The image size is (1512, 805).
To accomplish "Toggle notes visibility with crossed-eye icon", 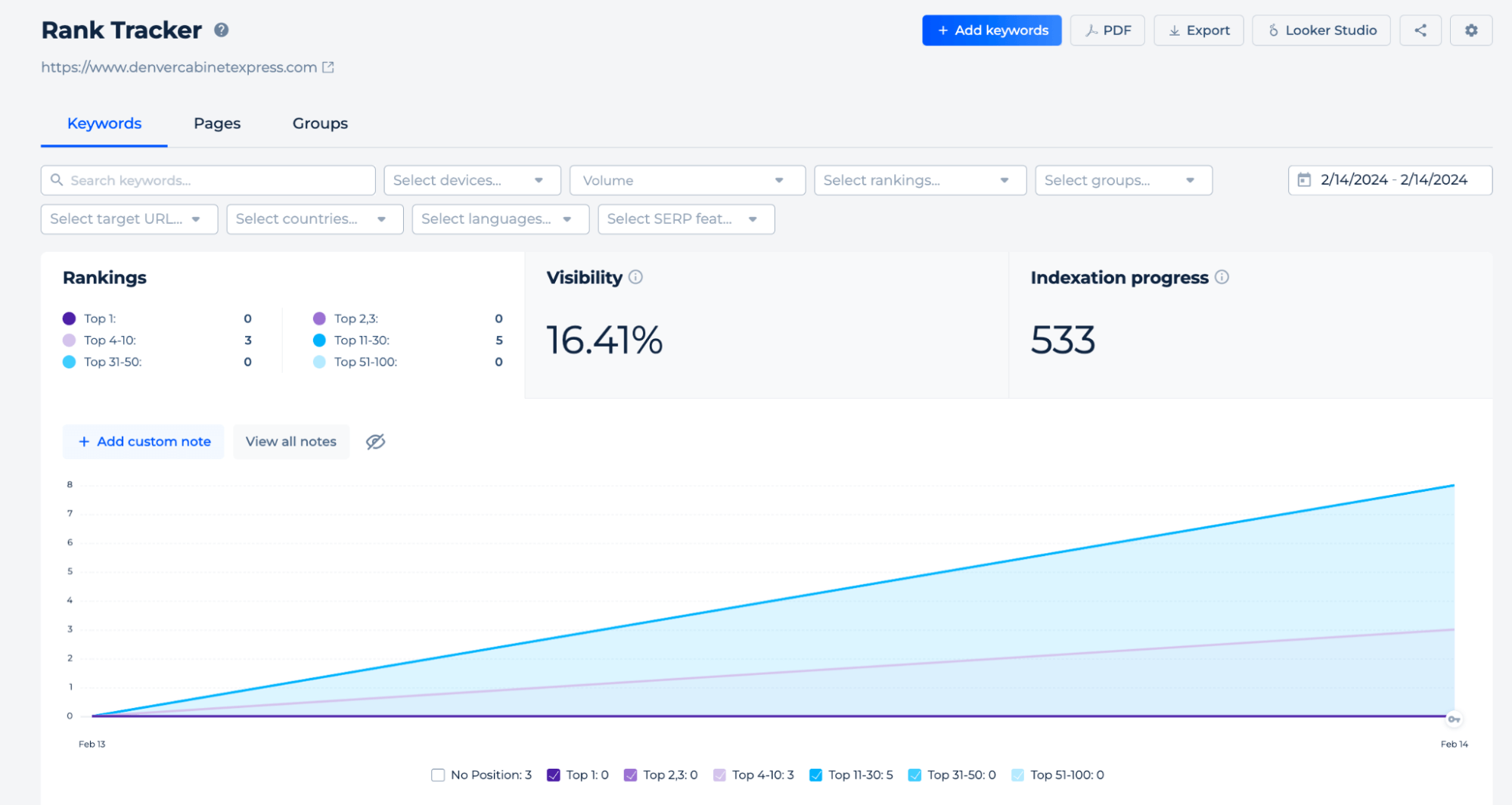I will 375,442.
